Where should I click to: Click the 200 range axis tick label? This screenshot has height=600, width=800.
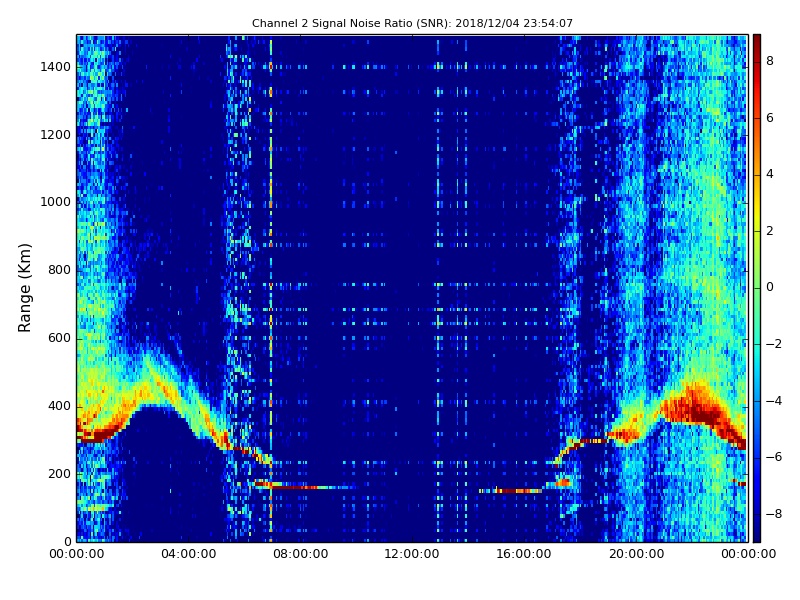tap(58, 474)
